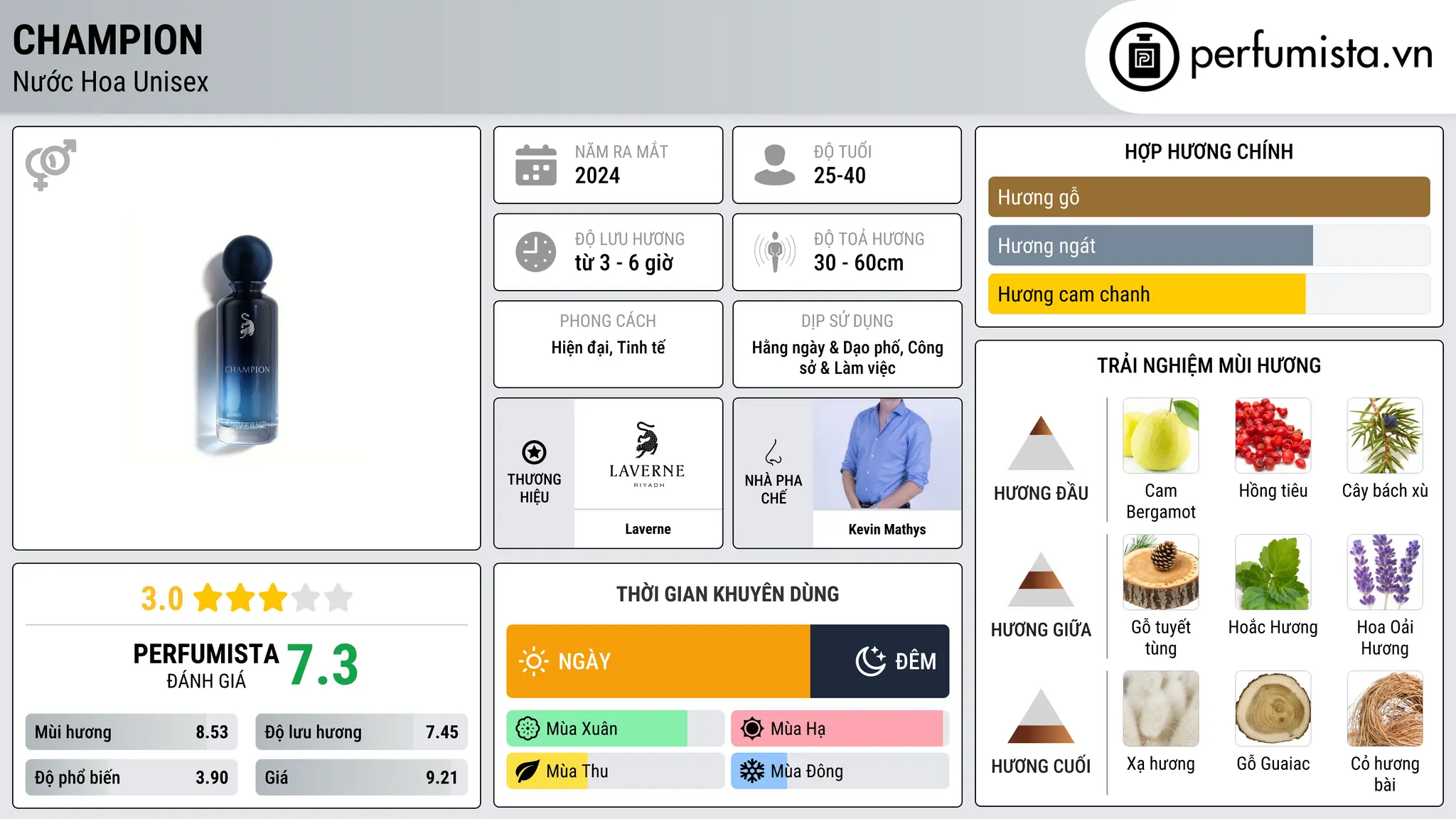Click the perfumista.vn site name
Screen dimensions: 1456x819
tap(1311, 55)
